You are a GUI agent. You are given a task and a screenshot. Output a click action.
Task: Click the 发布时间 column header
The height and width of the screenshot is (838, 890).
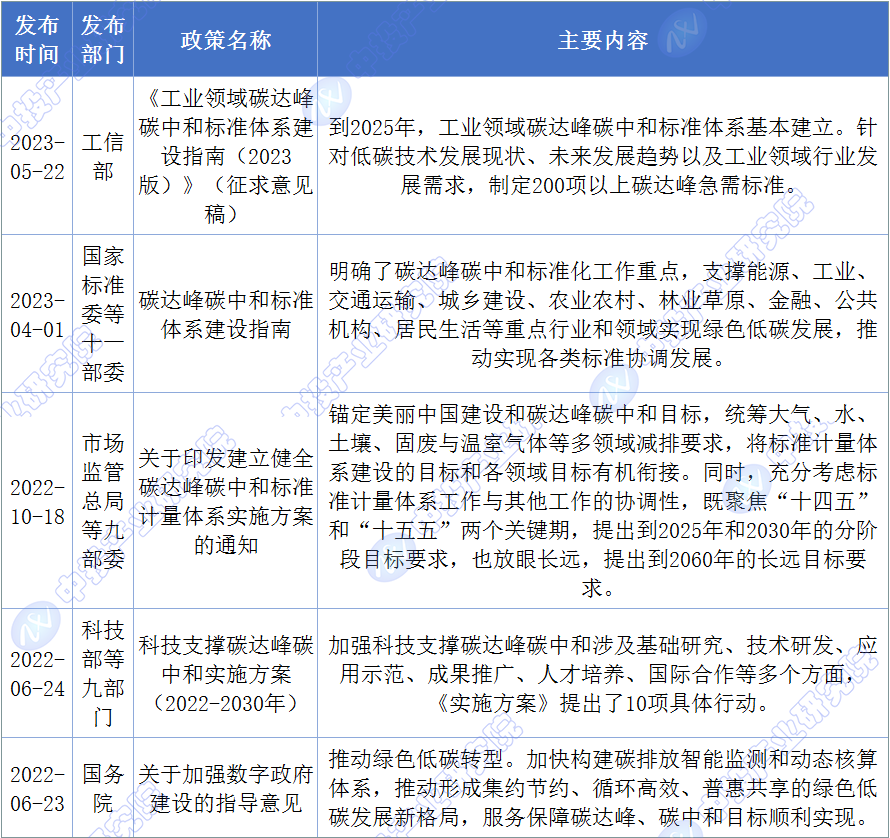[37, 40]
